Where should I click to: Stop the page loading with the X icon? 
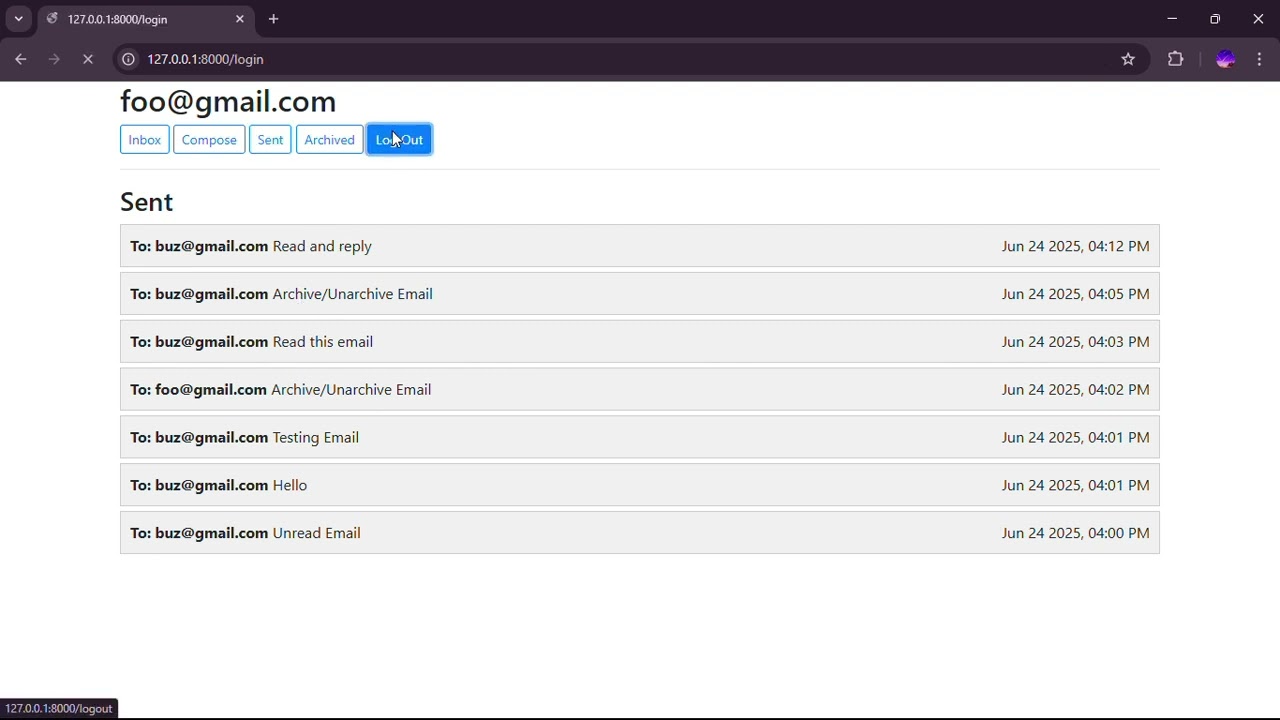pyautogui.click(x=88, y=59)
